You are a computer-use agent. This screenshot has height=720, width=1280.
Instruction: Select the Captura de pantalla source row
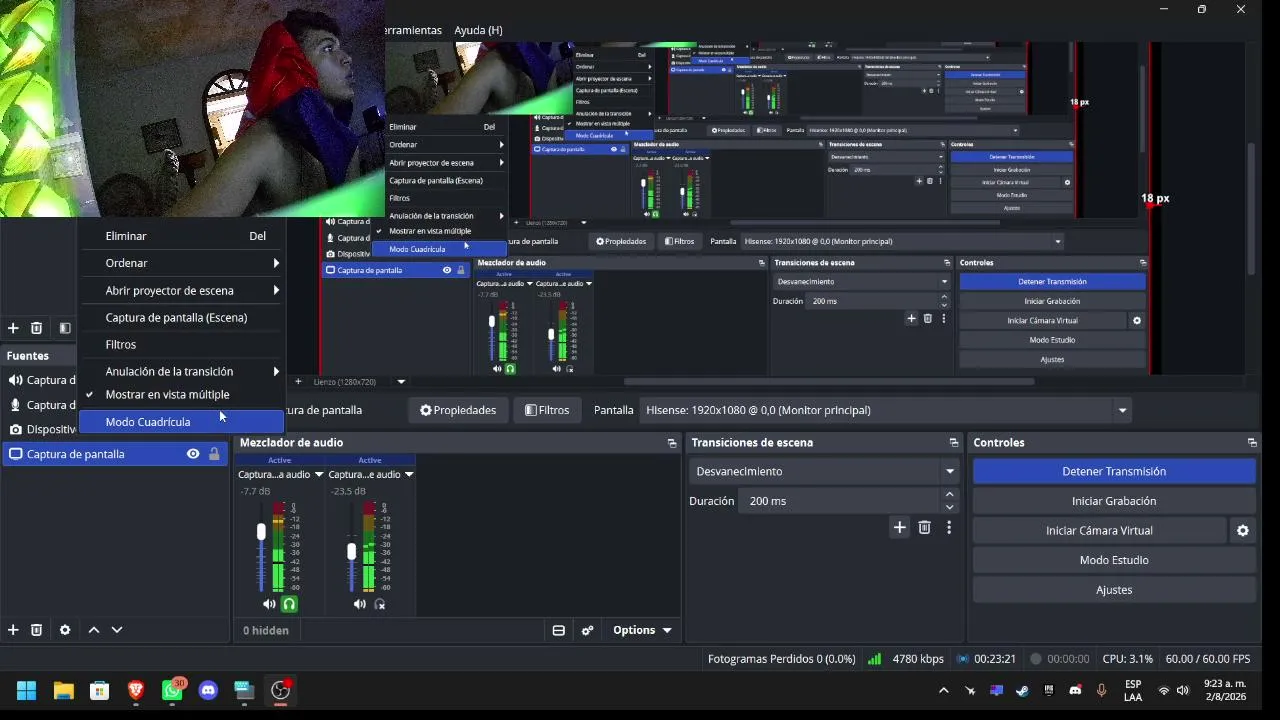tap(115, 454)
